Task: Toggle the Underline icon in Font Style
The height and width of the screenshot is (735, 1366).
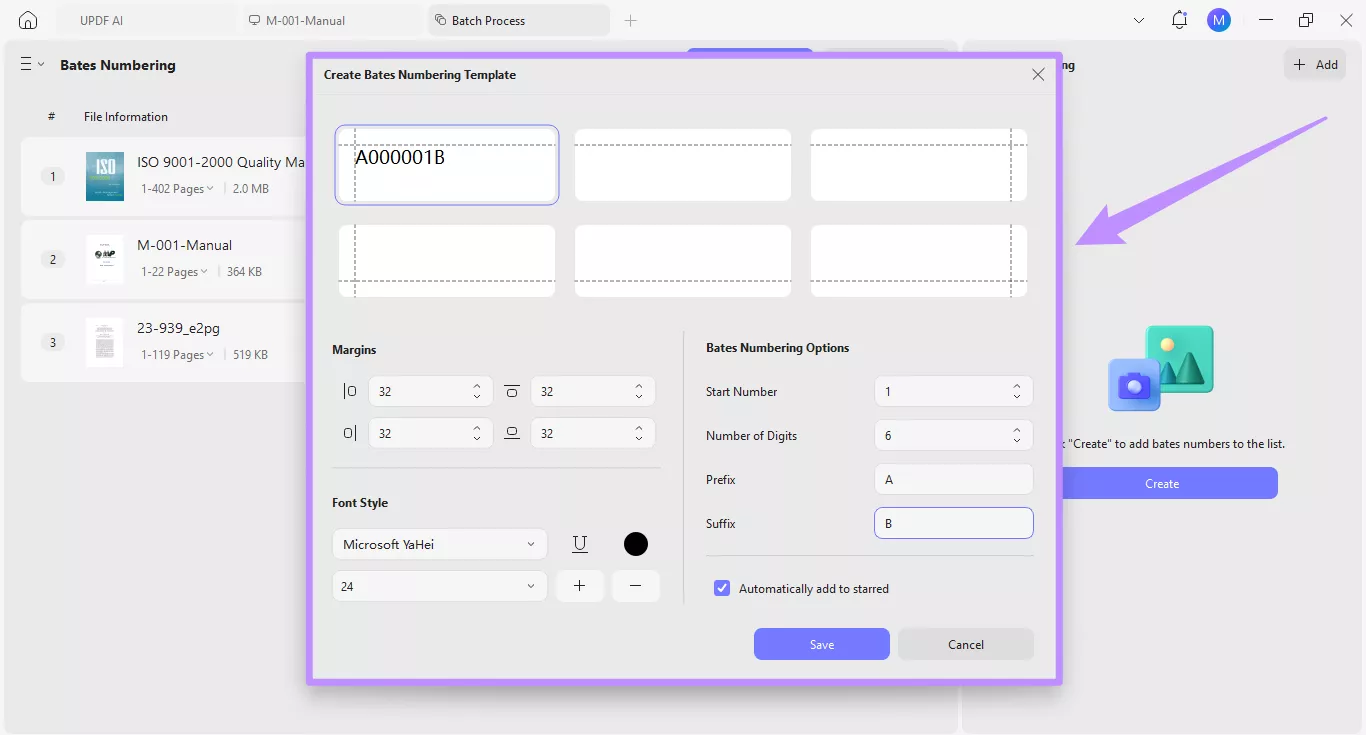Action: tap(579, 544)
